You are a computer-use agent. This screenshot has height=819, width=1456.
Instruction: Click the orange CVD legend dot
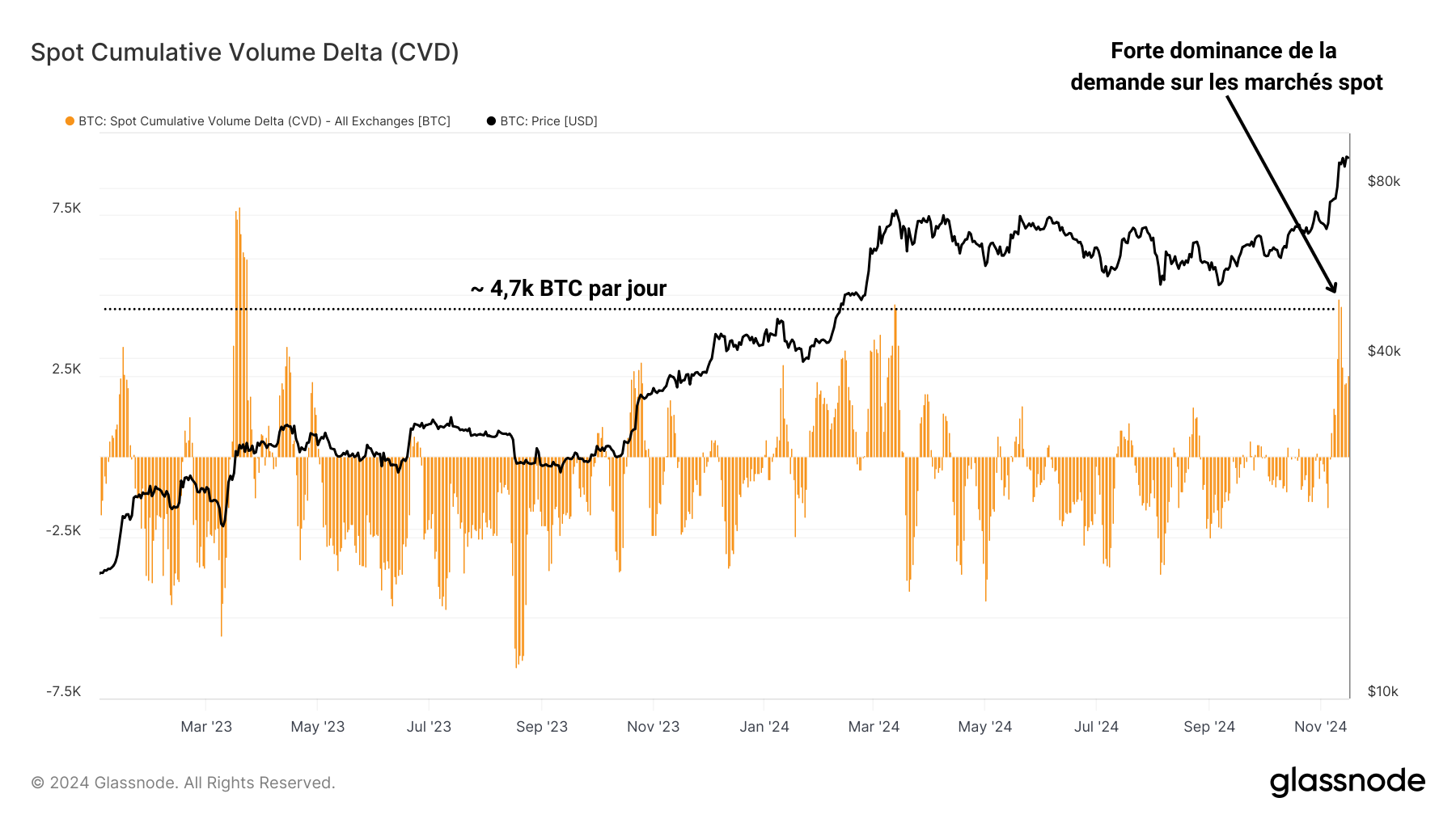click(70, 121)
